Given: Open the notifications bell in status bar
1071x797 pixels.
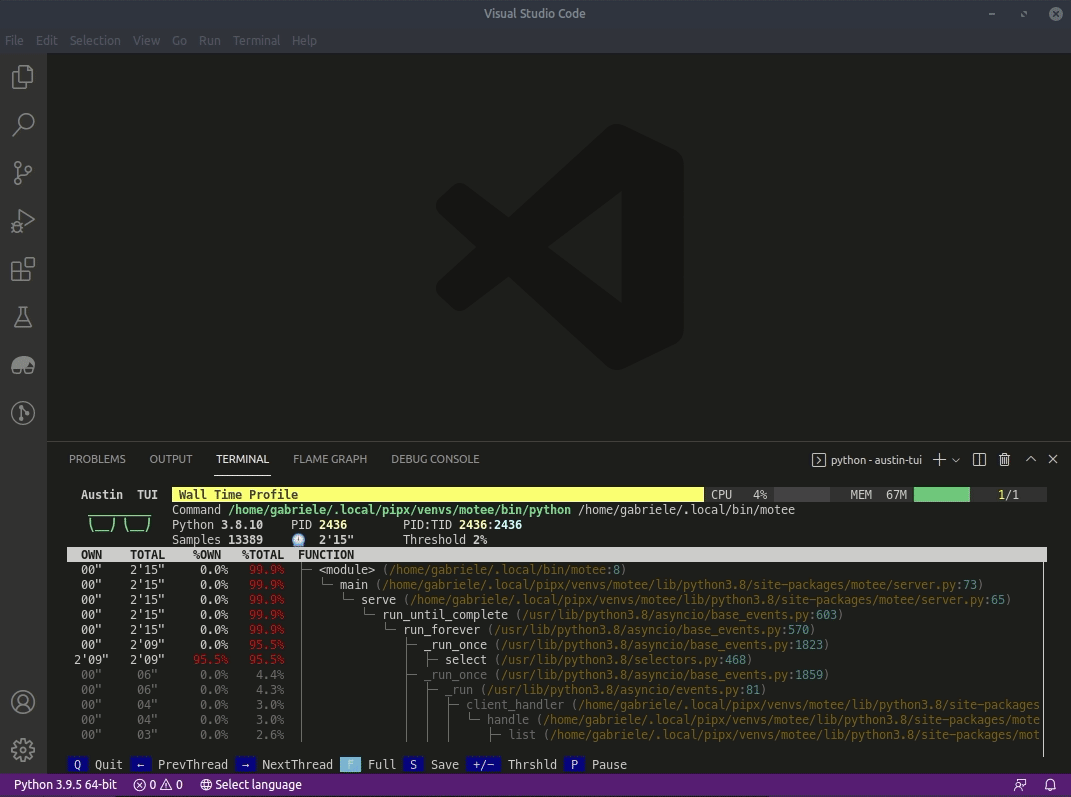Looking at the screenshot, I should pos(1051,785).
